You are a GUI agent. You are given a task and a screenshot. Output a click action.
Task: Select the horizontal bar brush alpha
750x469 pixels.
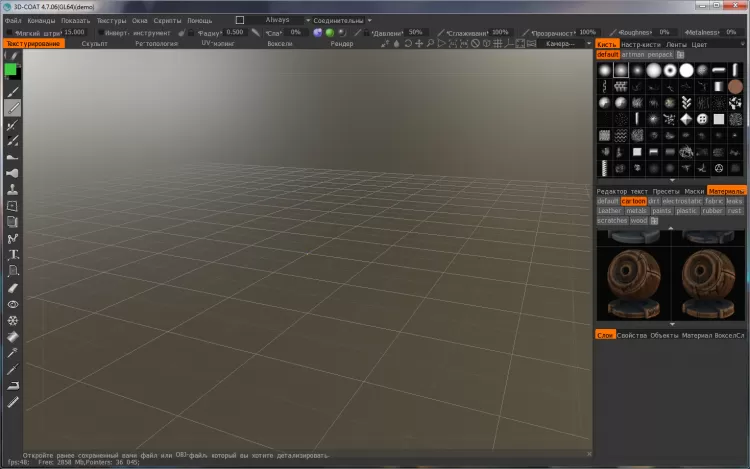718,70
